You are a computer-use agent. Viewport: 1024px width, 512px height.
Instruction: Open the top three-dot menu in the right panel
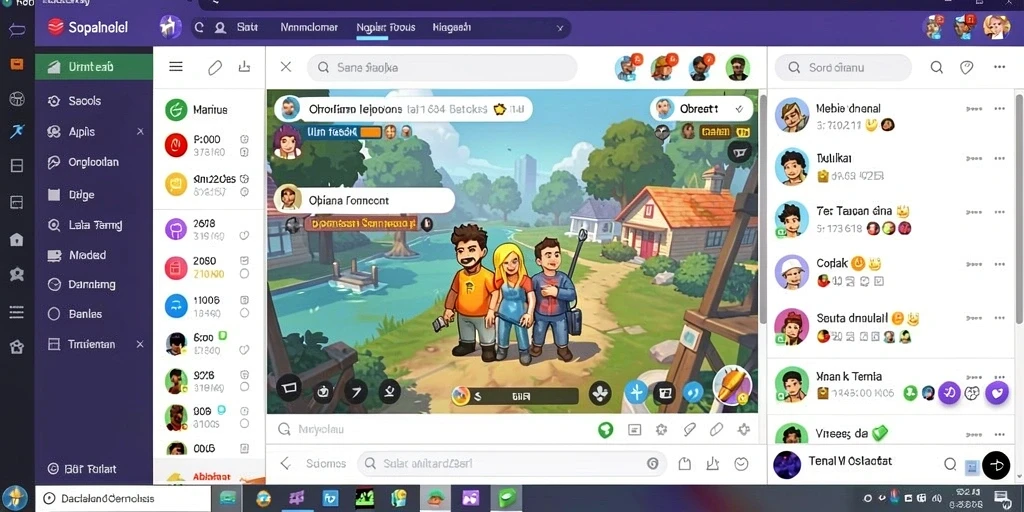pos(999,67)
